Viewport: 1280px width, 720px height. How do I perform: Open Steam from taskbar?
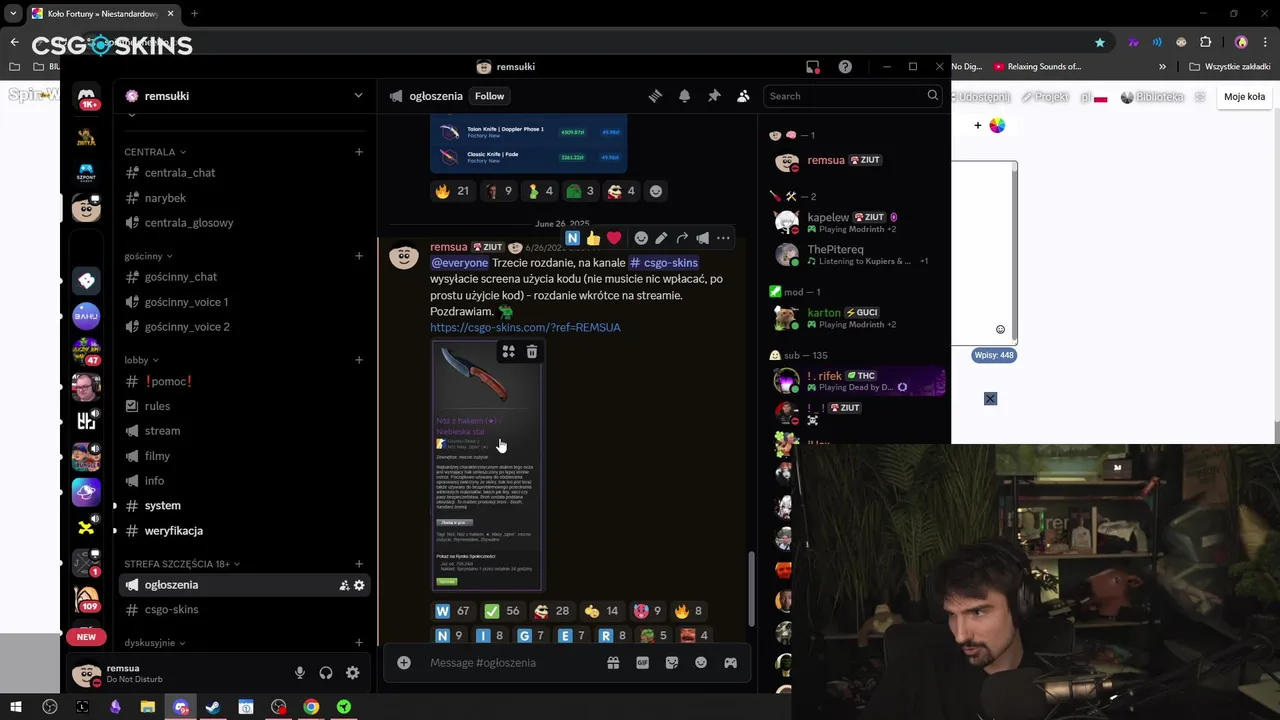click(213, 707)
